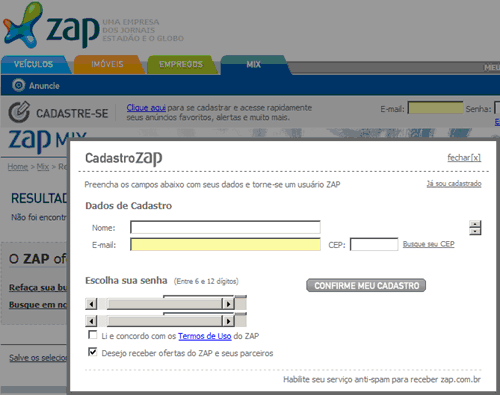Switch to the Empregos tab

click(181, 64)
